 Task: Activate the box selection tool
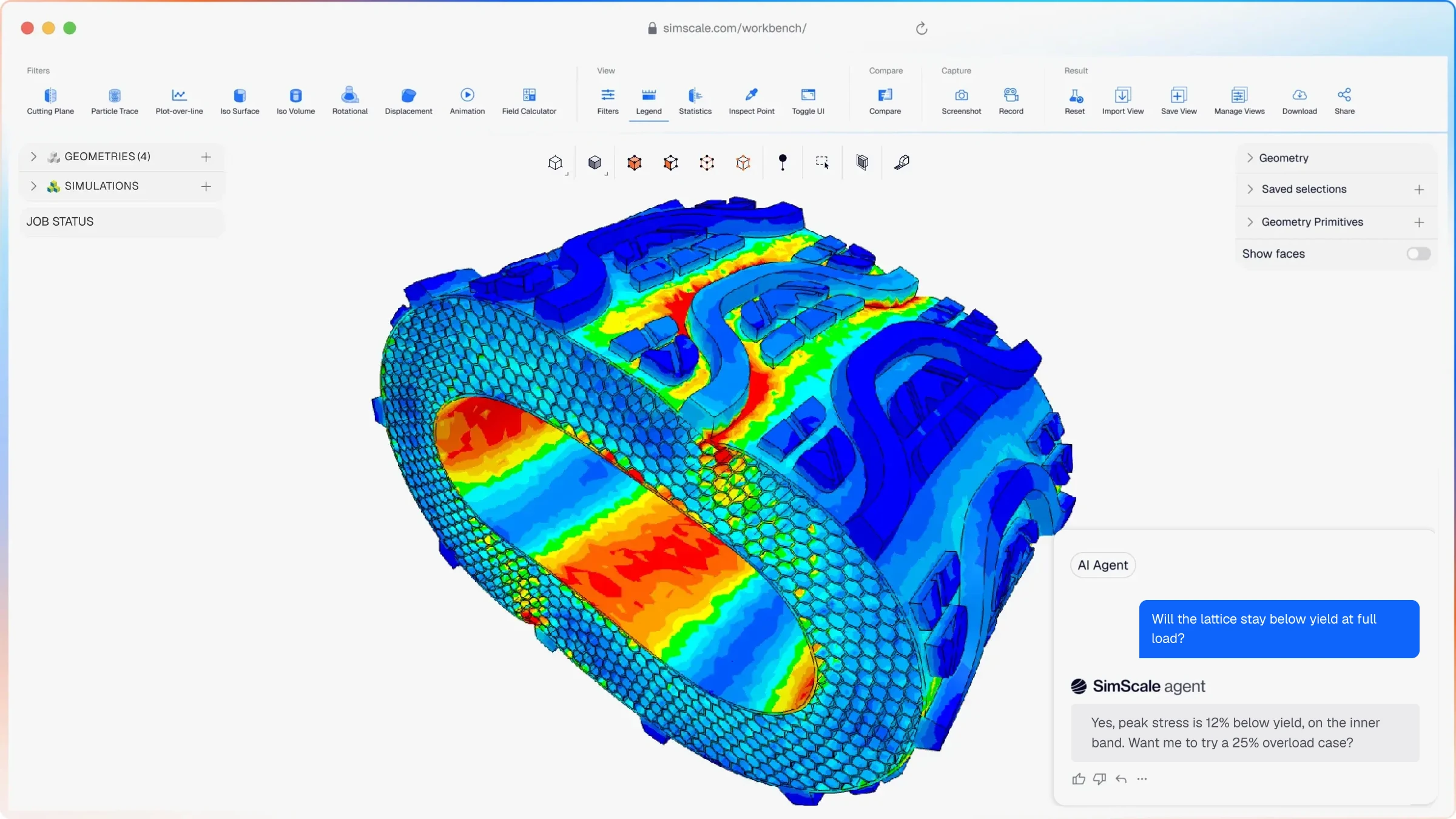[822, 162]
